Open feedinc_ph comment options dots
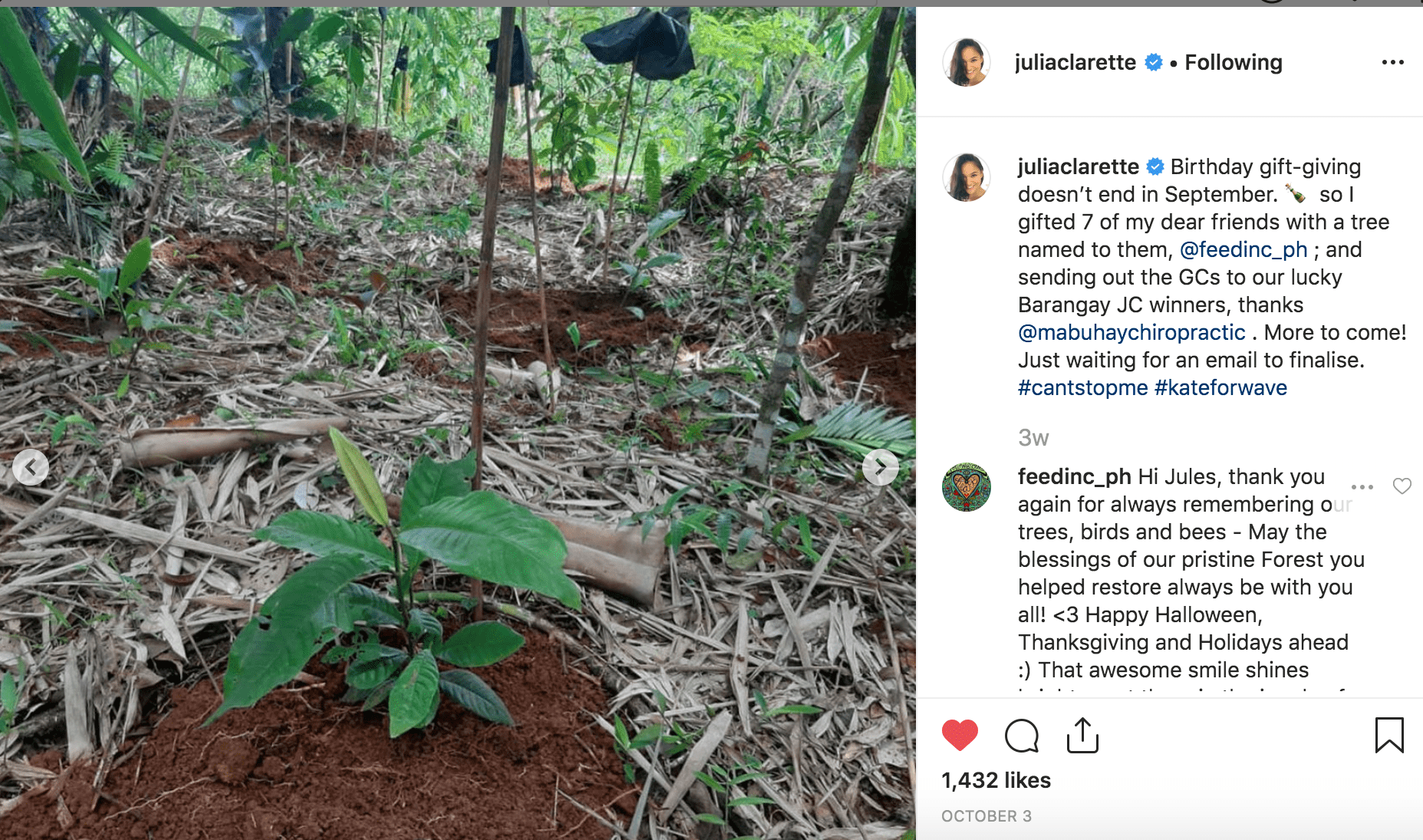The width and height of the screenshot is (1423, 840). 1362,487
